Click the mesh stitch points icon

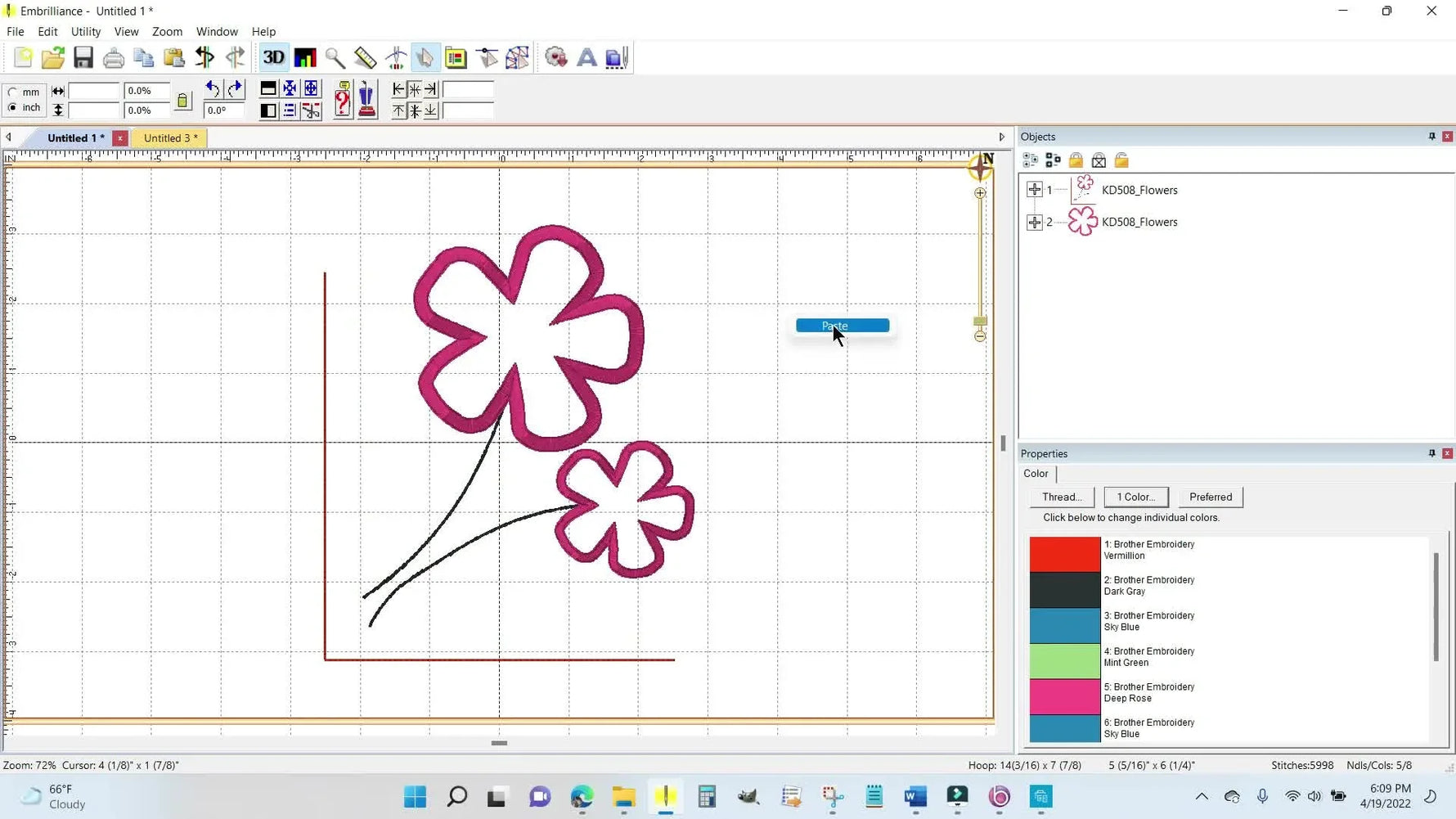click(x=517, y=57)
